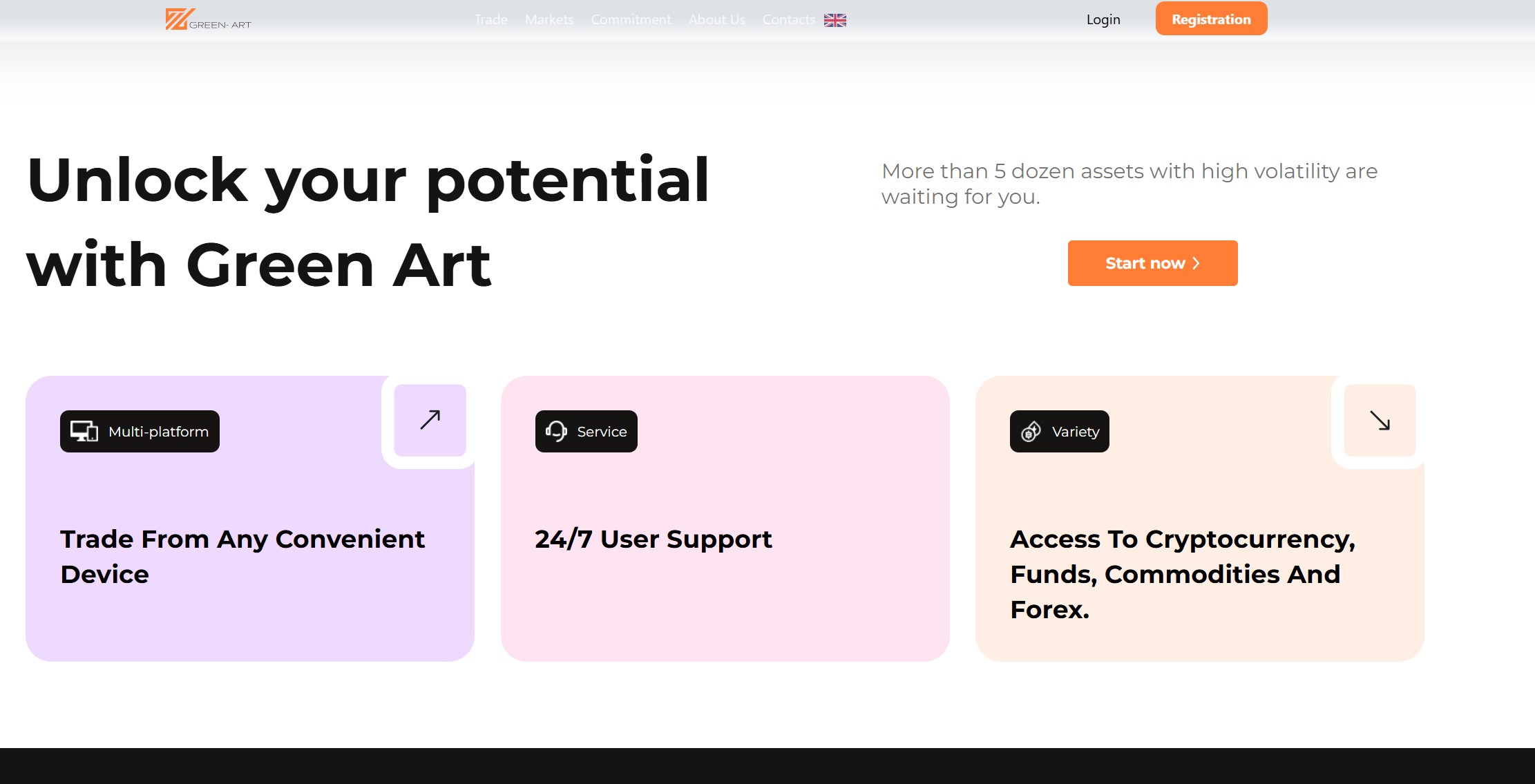The height and width of the screenshot is (784, 1535).
Task: Click the Trade From Any Convenient Device heading
Action: pos(242,556)
